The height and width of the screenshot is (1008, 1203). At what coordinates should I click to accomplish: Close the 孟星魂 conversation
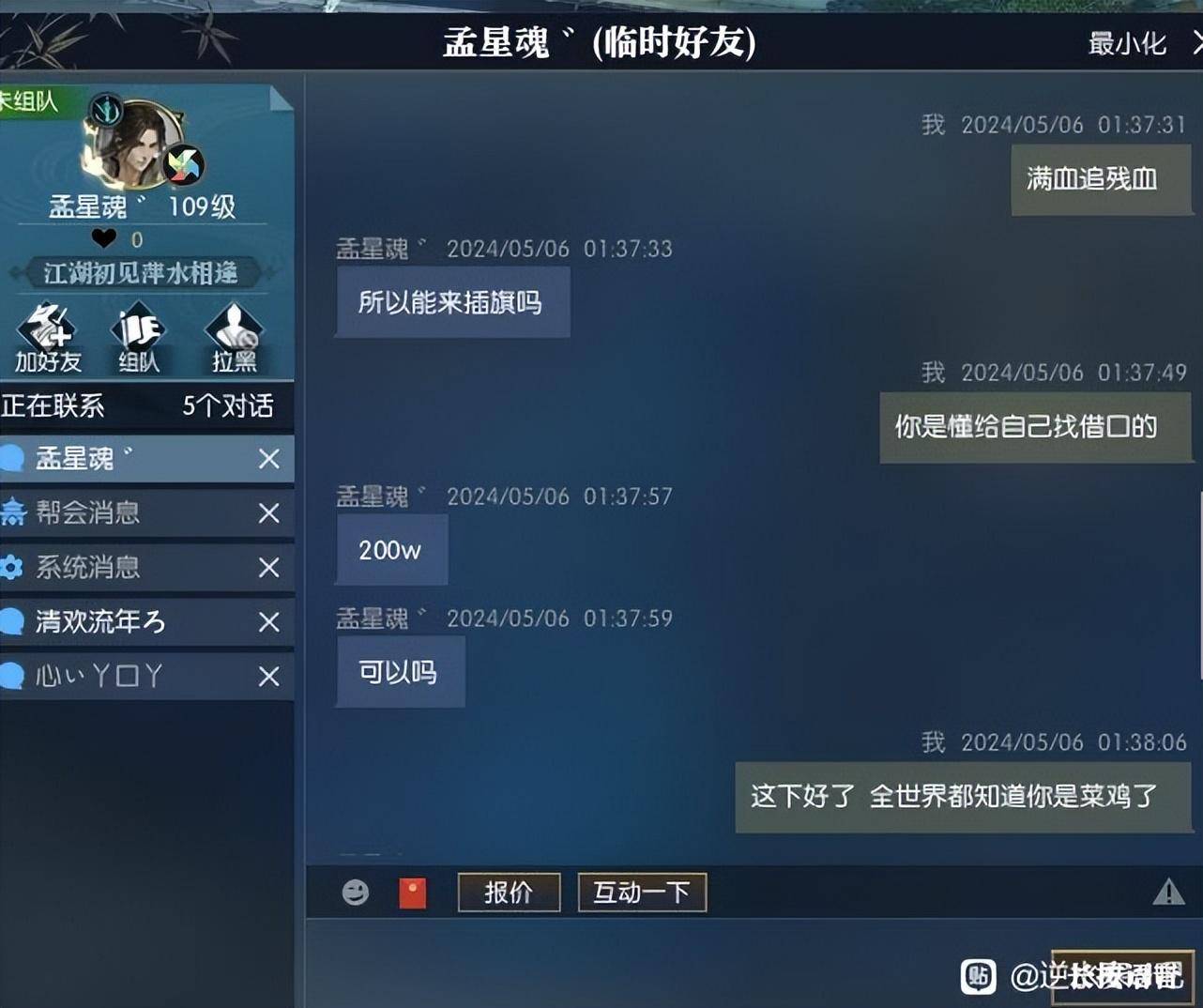click(x=268, y=458)
